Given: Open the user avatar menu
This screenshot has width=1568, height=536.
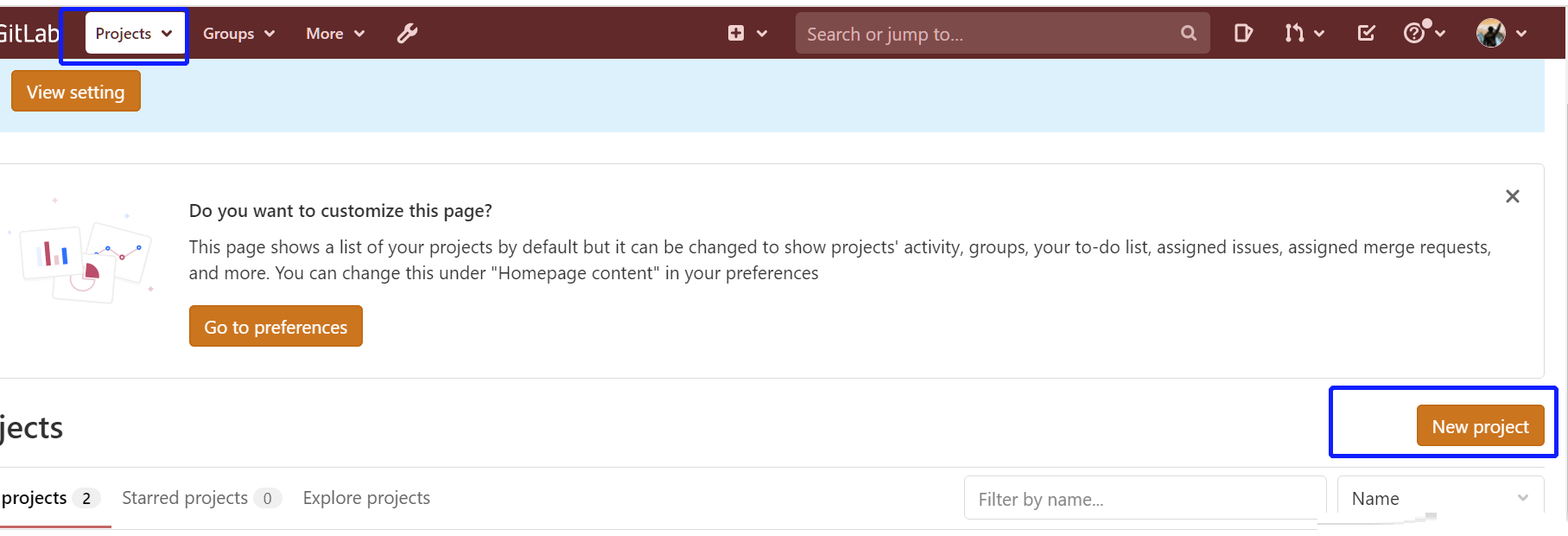Looking at the screenshot, I should [x=1491, y=34].
